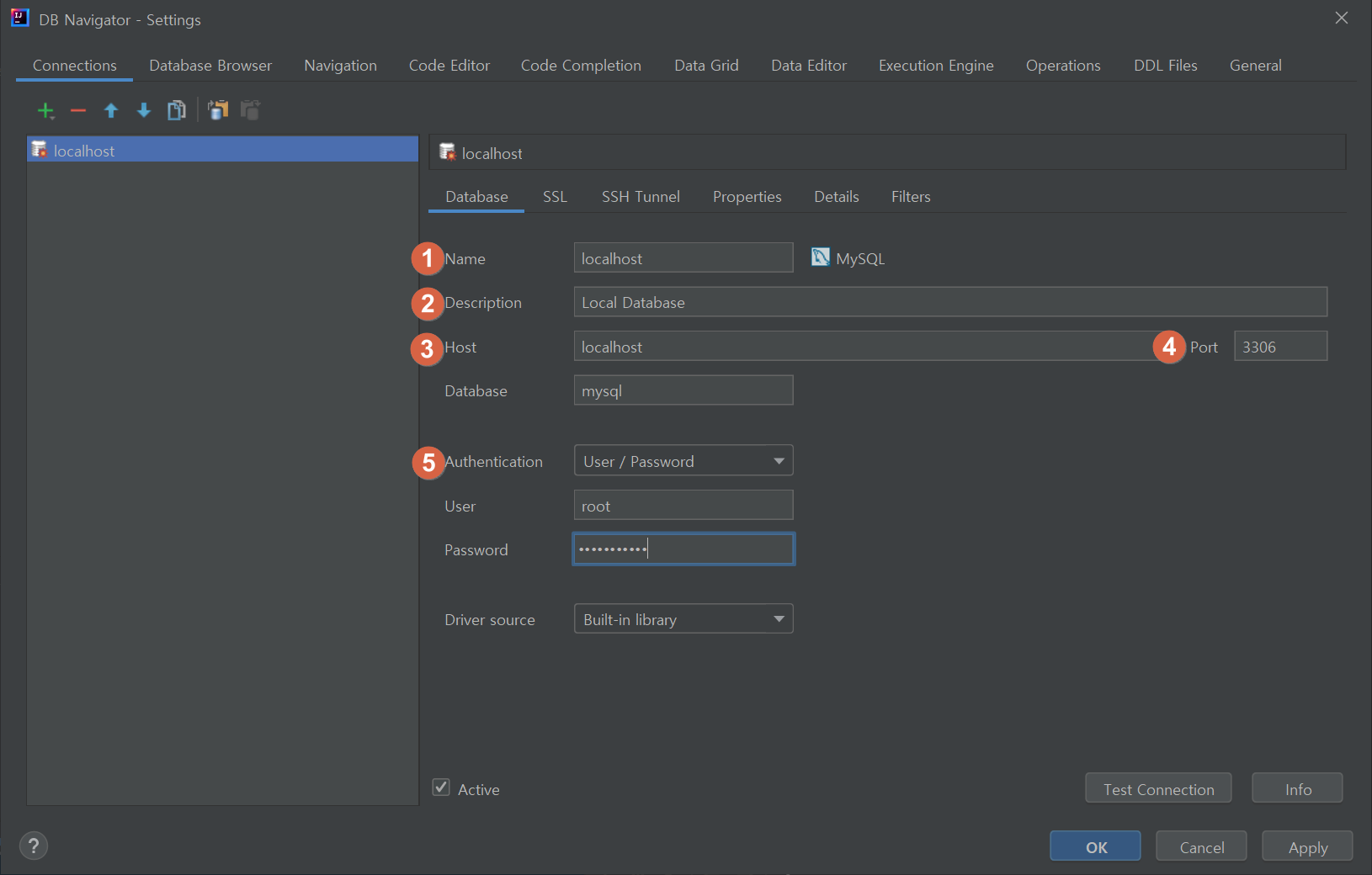Click the greyed paste from clipboard icon
The height and width of the screenshot is (875, 1372).
[251, 110]
